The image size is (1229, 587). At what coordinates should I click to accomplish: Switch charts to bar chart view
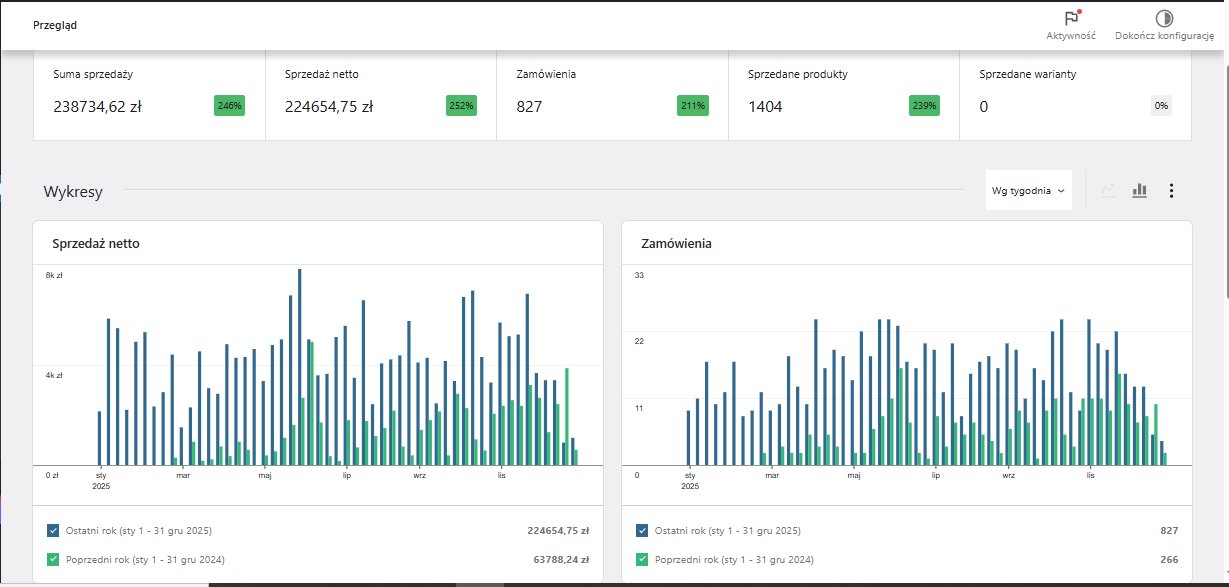point(1139,190)
